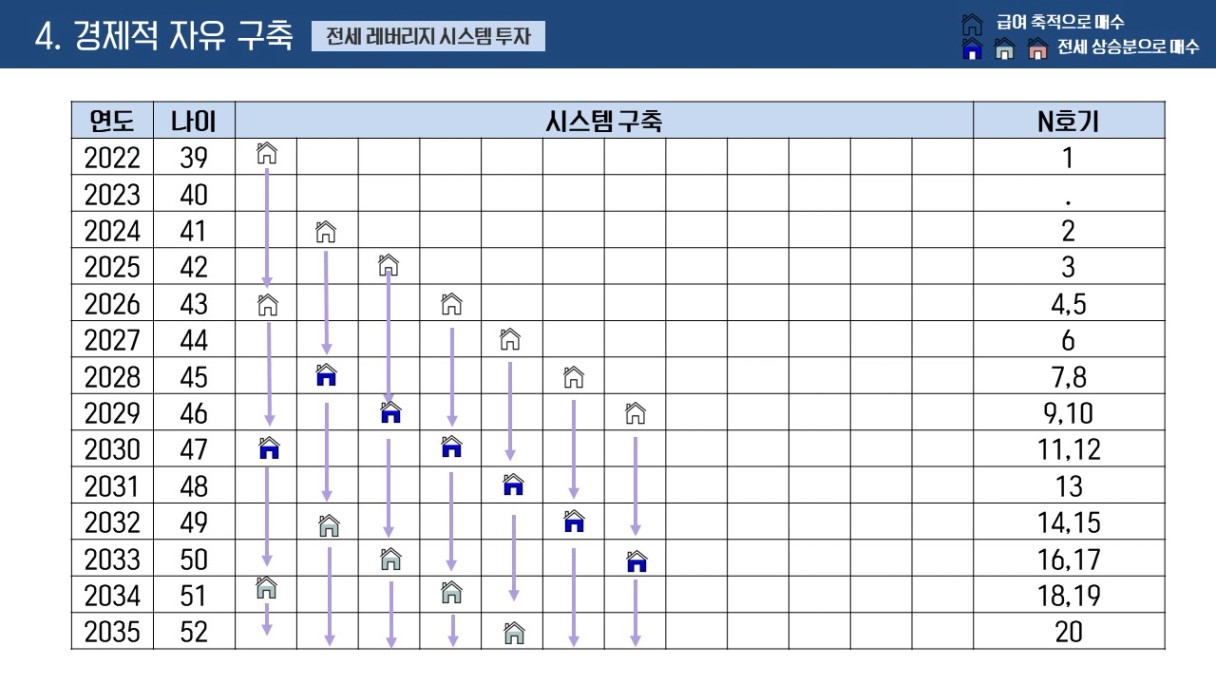Click the 연도 column header
Image resolution: width=1216 pixels, height=684 pixels.
click(x=112, y=120)
